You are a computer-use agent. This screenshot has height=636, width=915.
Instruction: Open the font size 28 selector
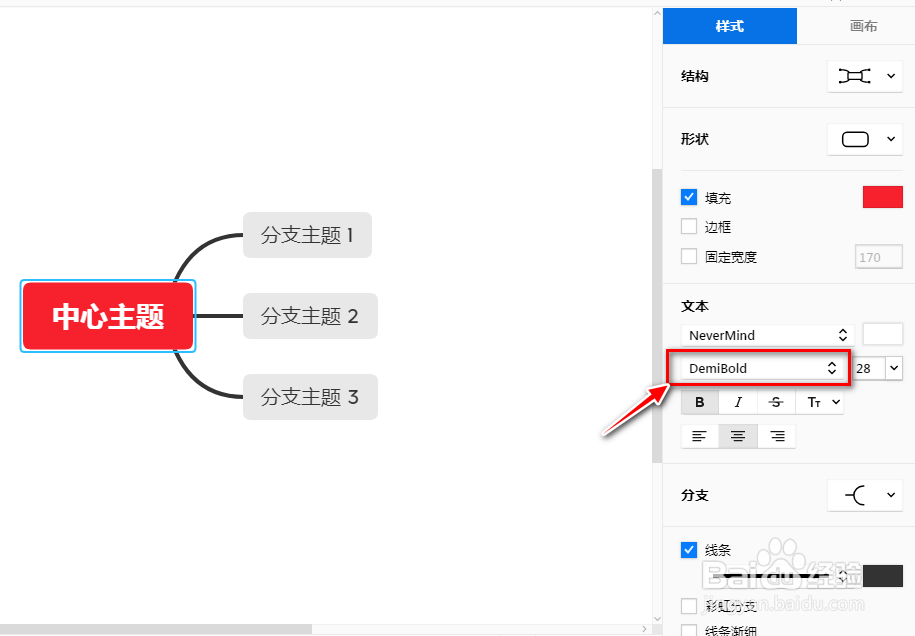[877, 368]
